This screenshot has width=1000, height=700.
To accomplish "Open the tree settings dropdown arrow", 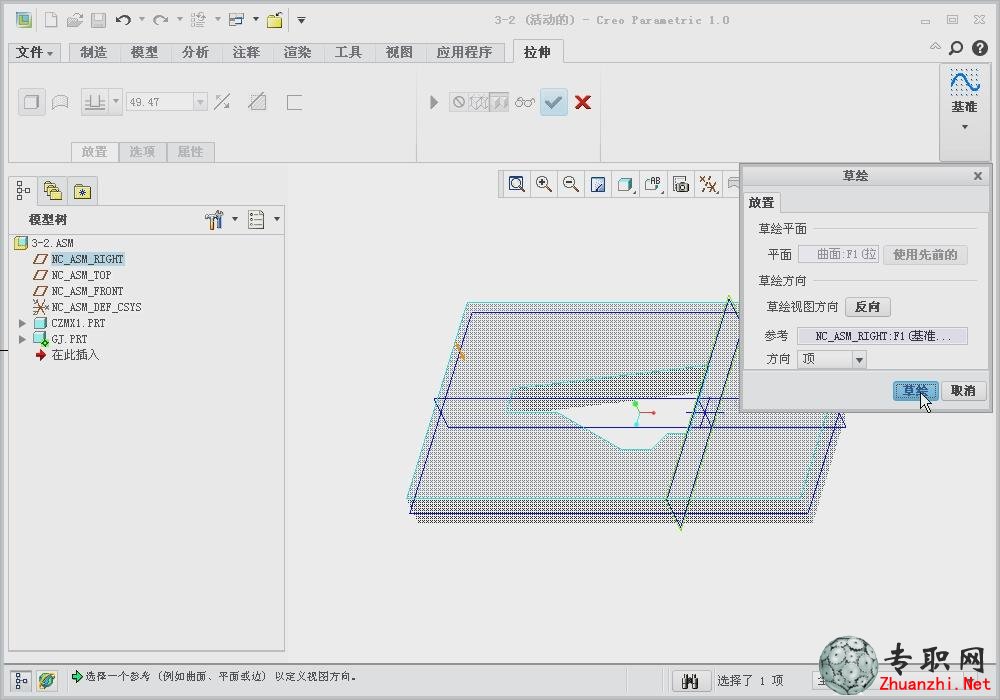I will (235, 219).
